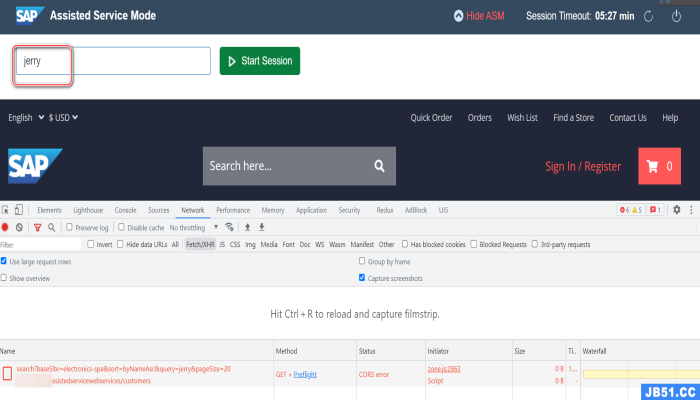This screenshot has height=400, width=700.
Task: Switch to the Console tab
Action: tap(125, 210)
